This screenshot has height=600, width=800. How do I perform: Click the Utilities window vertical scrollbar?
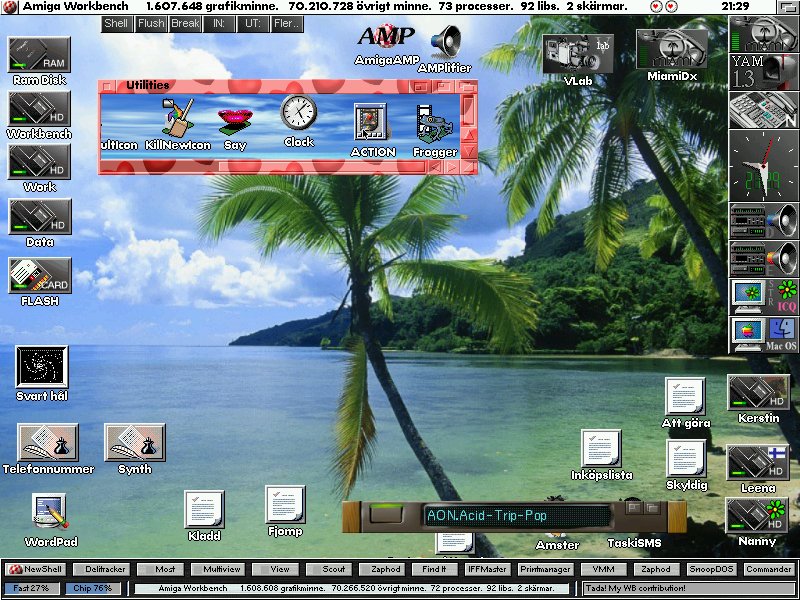pos(468,125)
